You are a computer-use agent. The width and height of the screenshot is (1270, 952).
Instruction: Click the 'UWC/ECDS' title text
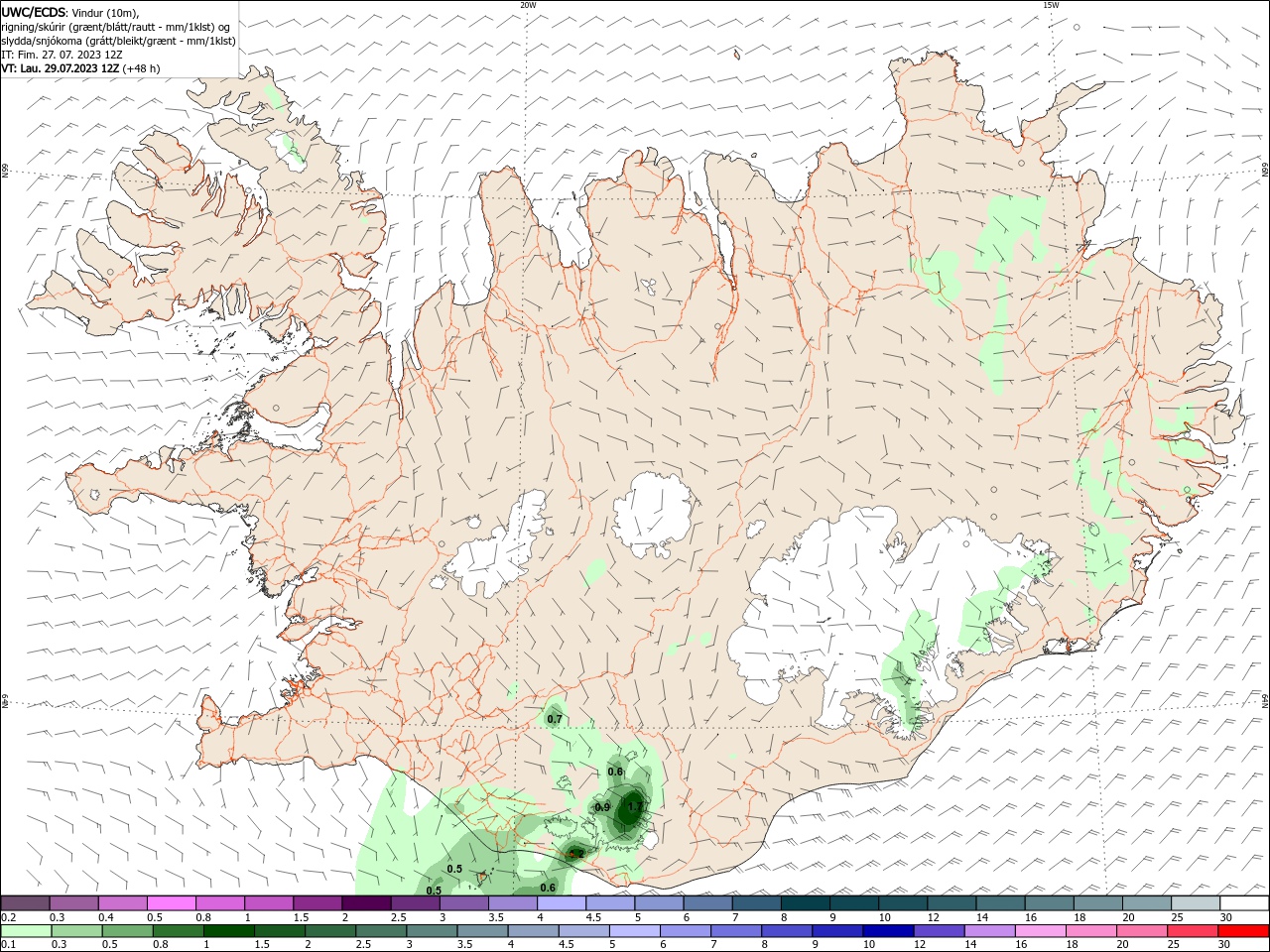pyautogui.click(x=33, y=11)
